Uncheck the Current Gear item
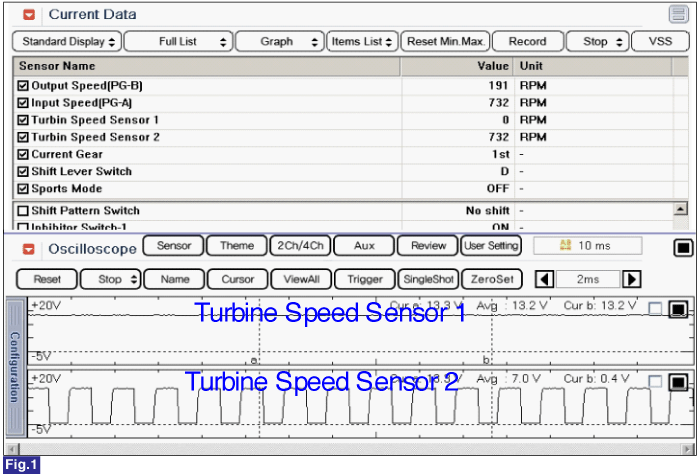 tap(23, 154)
